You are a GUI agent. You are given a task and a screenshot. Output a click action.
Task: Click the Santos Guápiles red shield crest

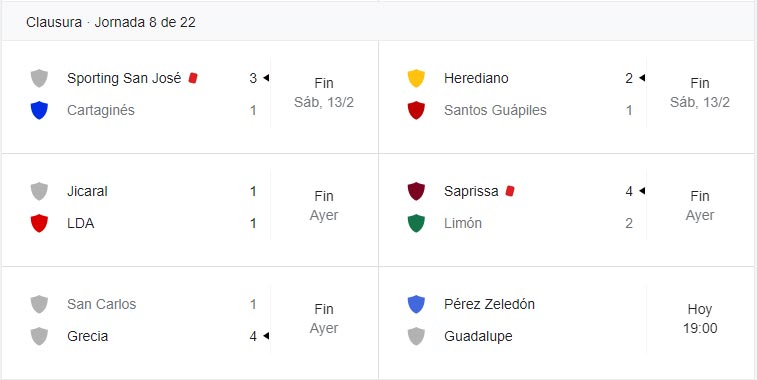[x=416, y=110]
